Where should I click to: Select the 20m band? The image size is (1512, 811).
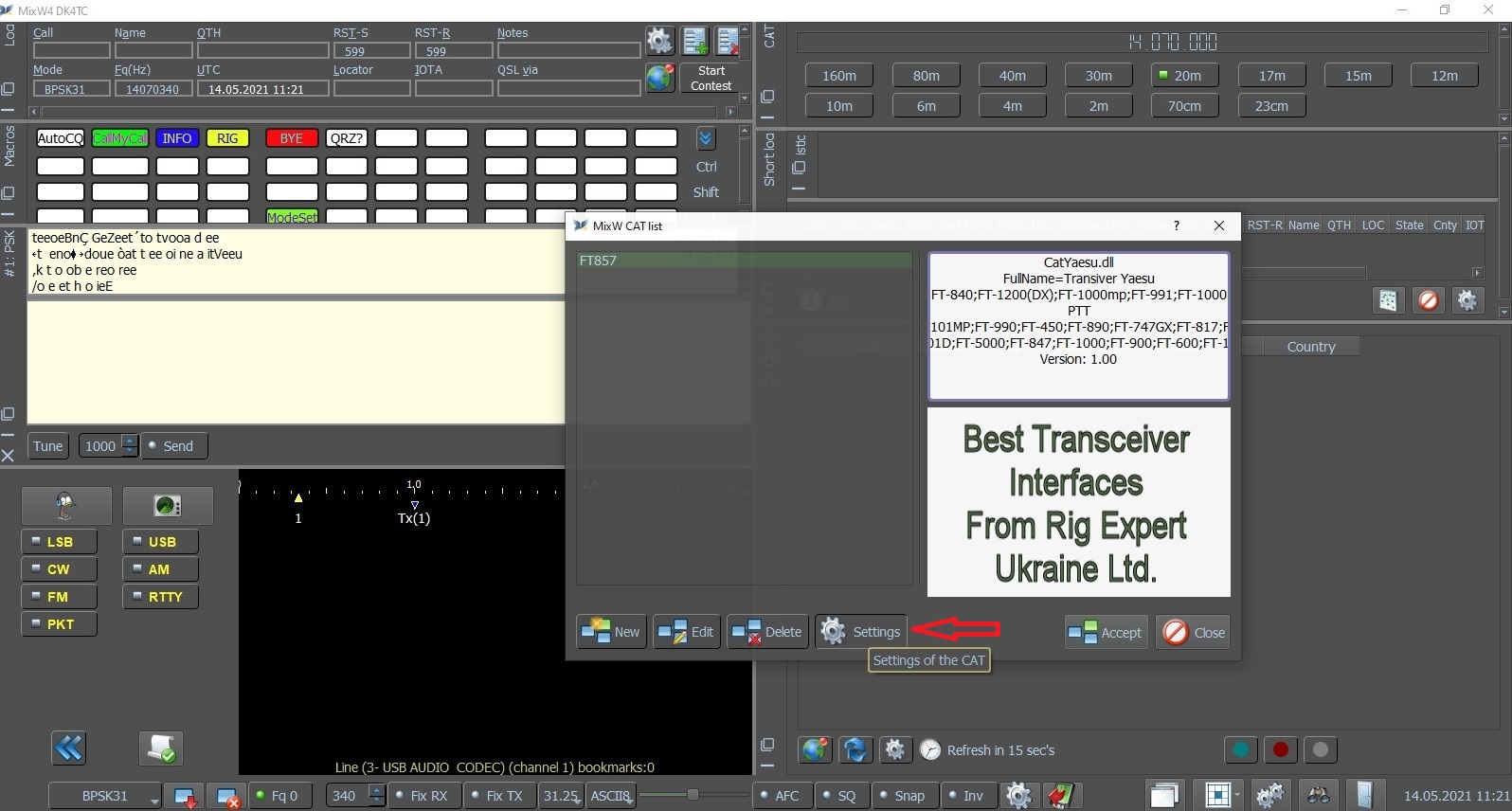(1185, 76)
